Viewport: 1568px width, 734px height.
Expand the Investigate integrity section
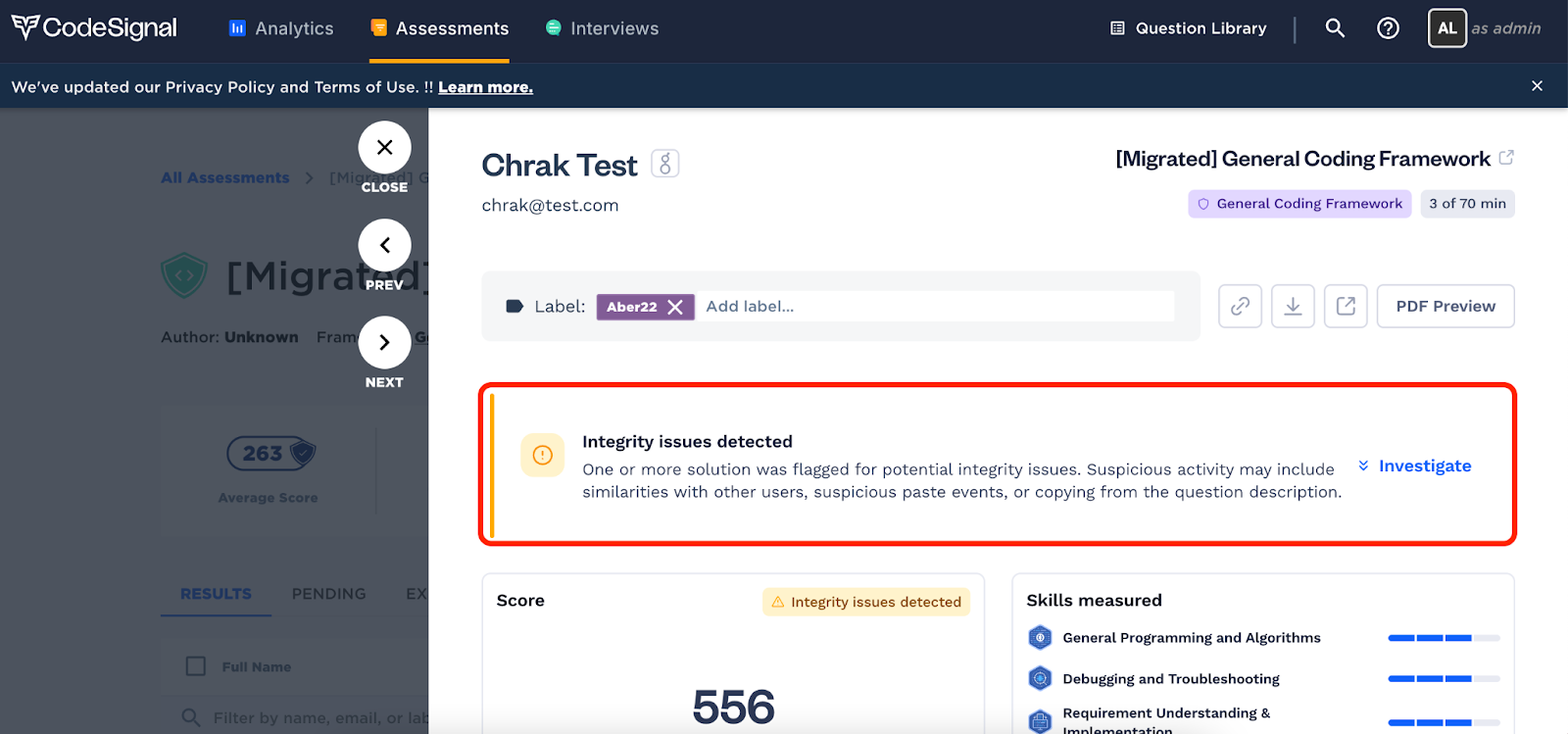(1414, 465)
